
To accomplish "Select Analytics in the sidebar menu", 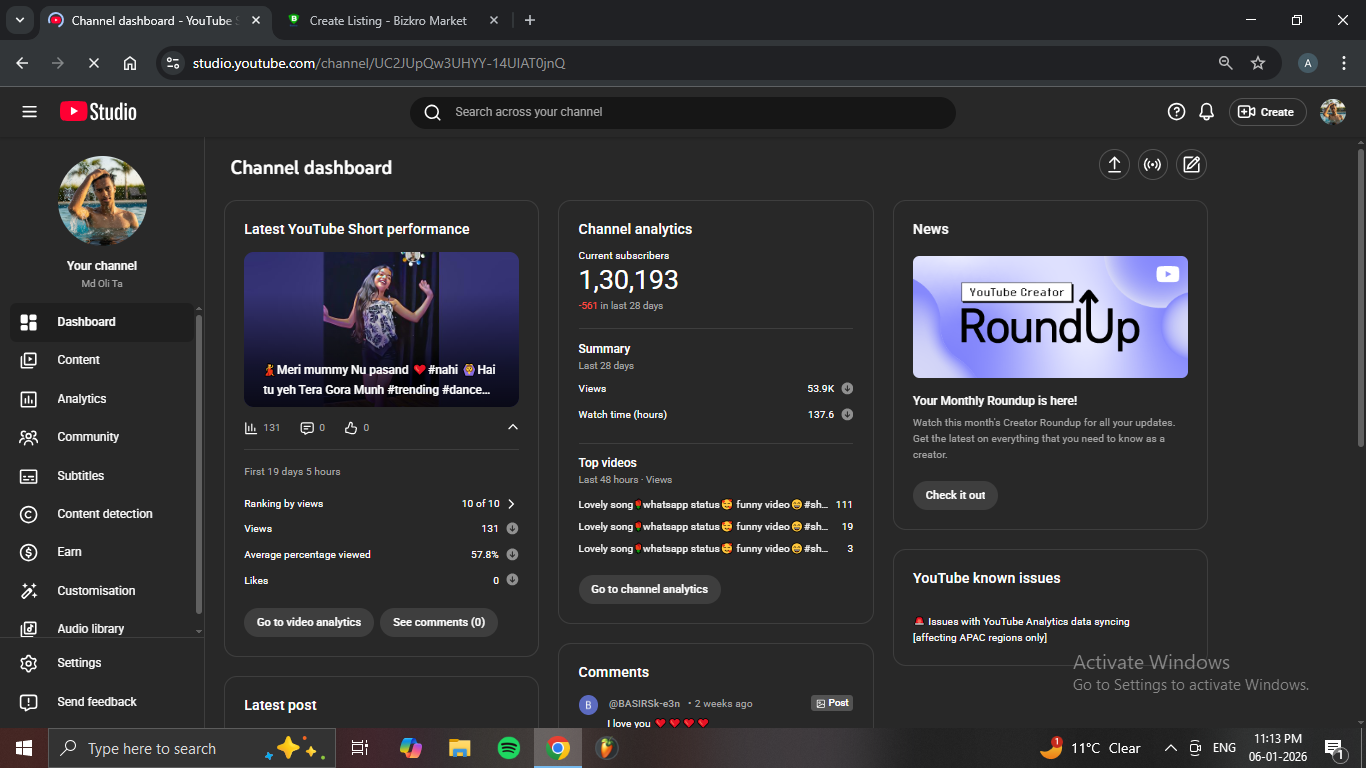I will 82,399.
